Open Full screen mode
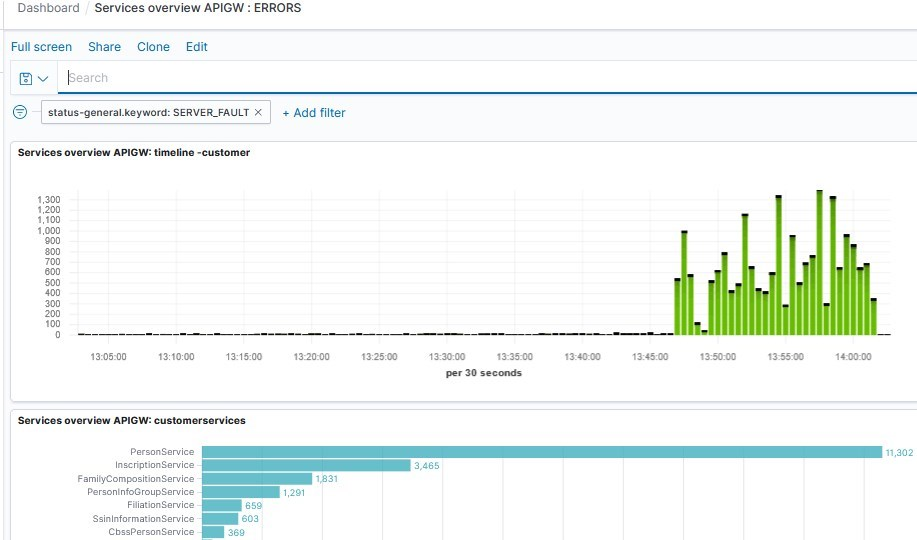Screen dimensions: 917x540 [41, 47]
